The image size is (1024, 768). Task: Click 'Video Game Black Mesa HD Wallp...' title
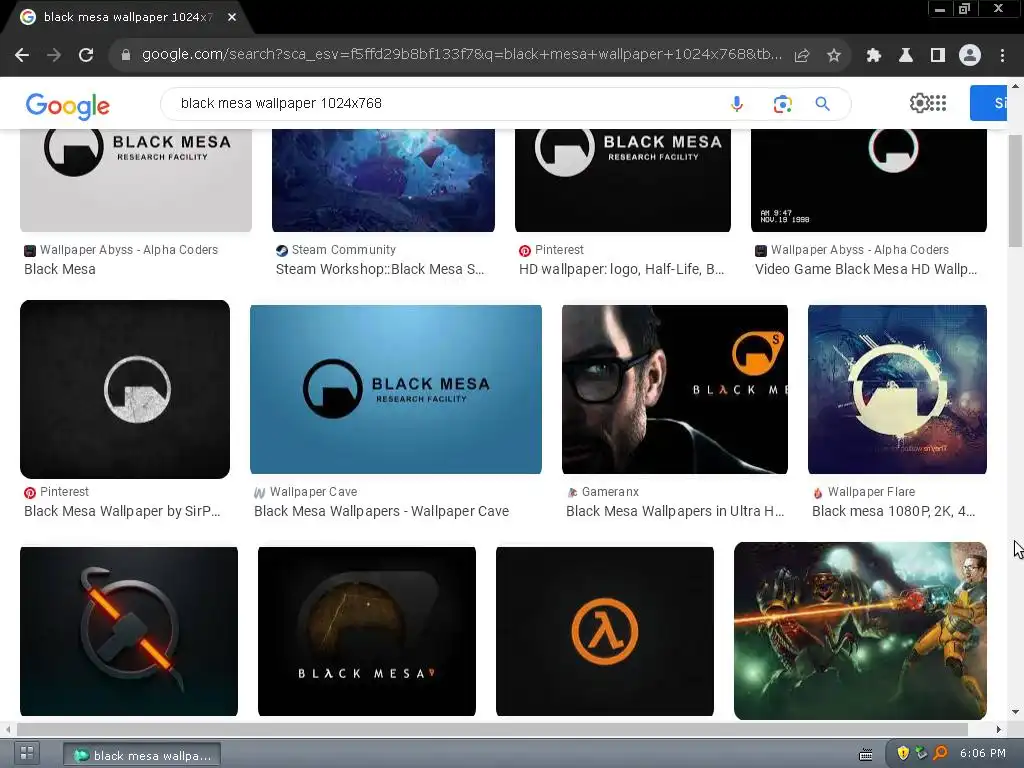point(866,269)
